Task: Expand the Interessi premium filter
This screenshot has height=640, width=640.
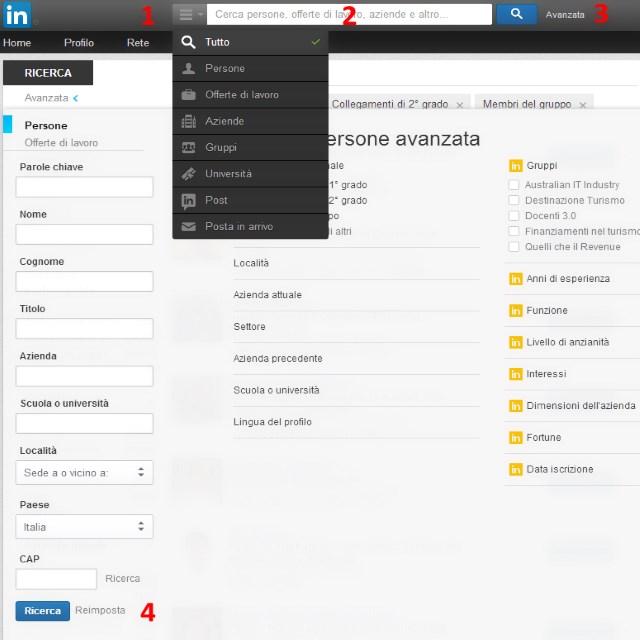Action: tap(546, 374)
